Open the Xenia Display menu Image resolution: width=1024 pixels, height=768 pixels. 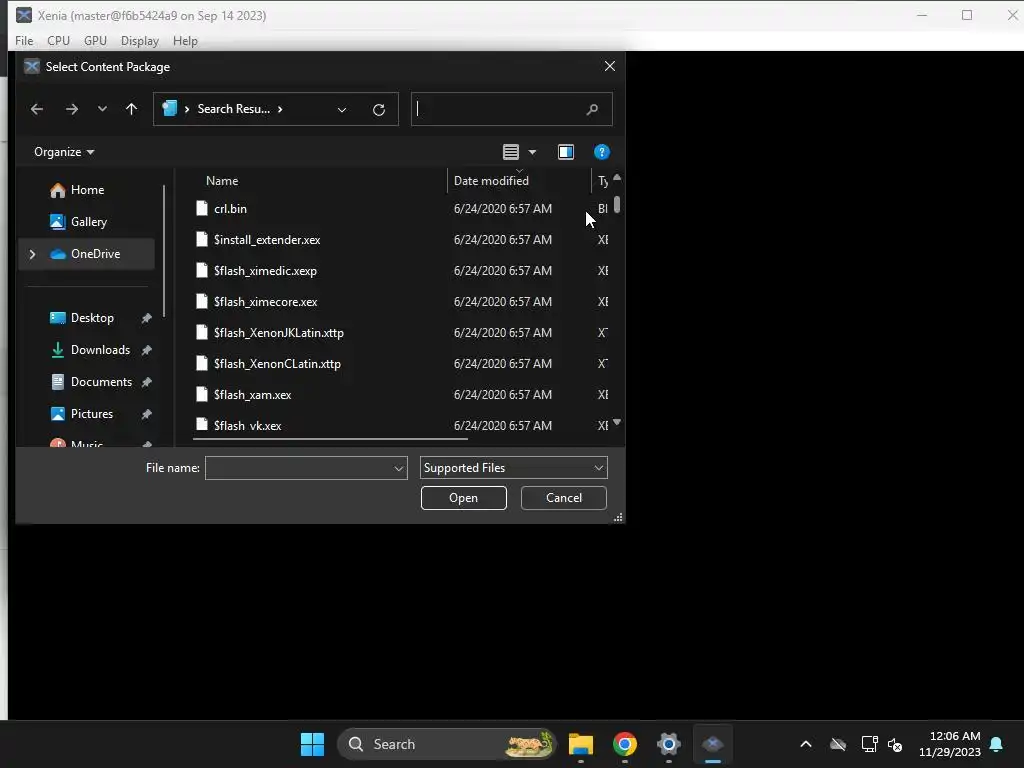(x=140, y=40)
